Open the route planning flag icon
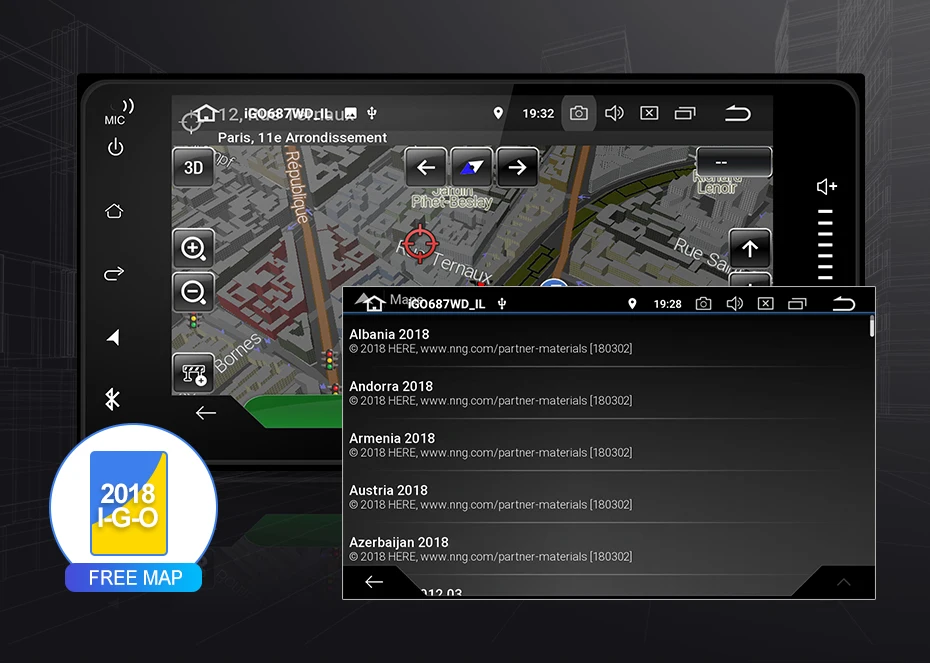 (193, 374)
